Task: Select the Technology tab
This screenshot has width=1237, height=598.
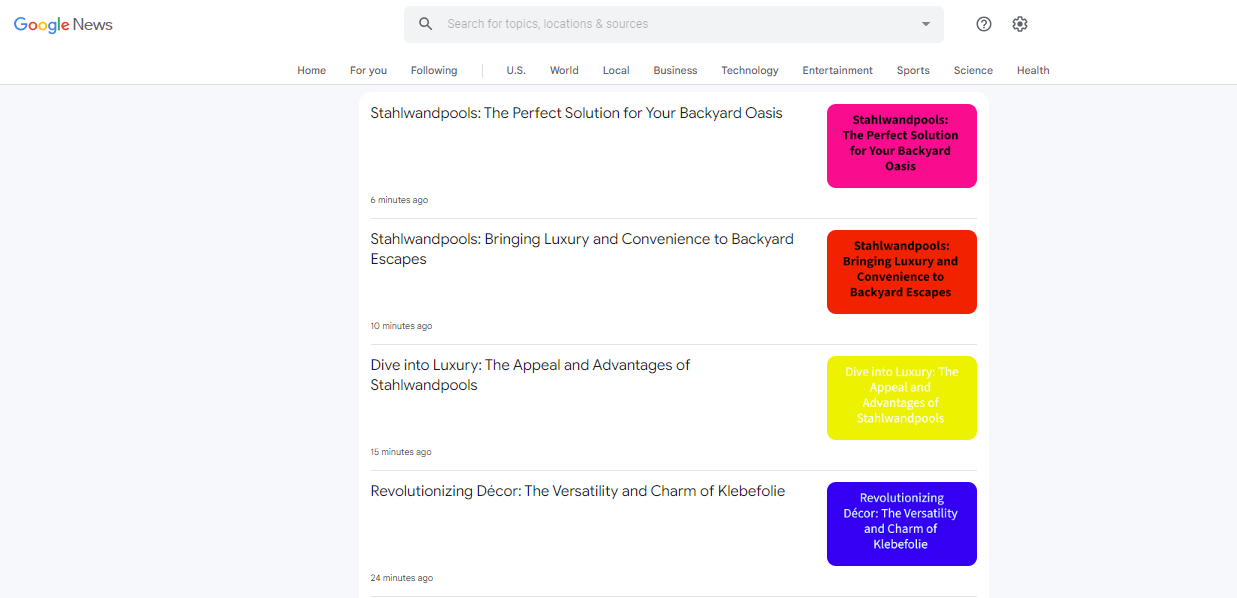Action: pyautogui.click(x=749, y=70)
